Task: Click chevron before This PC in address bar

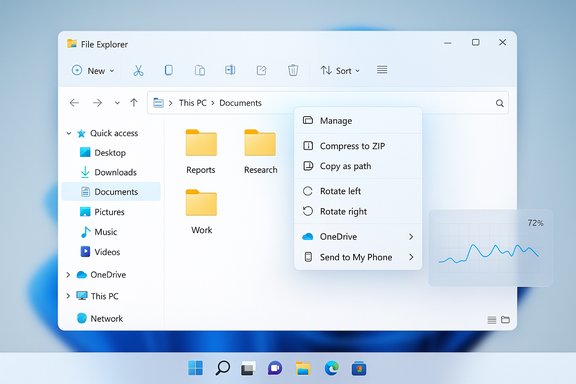Action: click(170, 103)
